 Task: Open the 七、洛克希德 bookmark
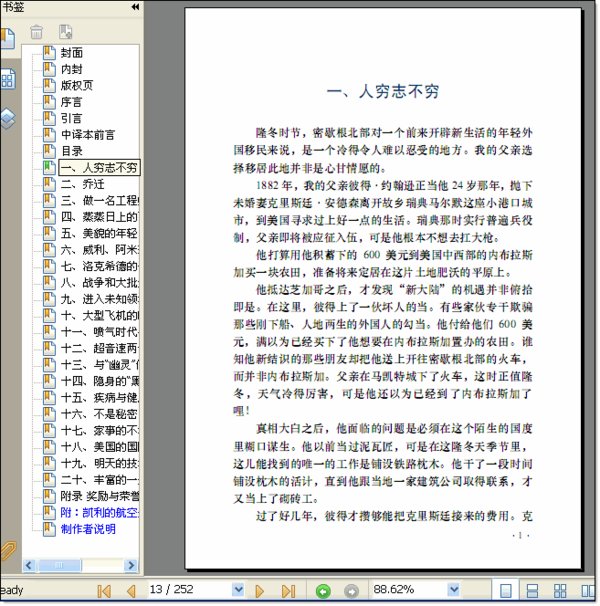tap(100, 266)
